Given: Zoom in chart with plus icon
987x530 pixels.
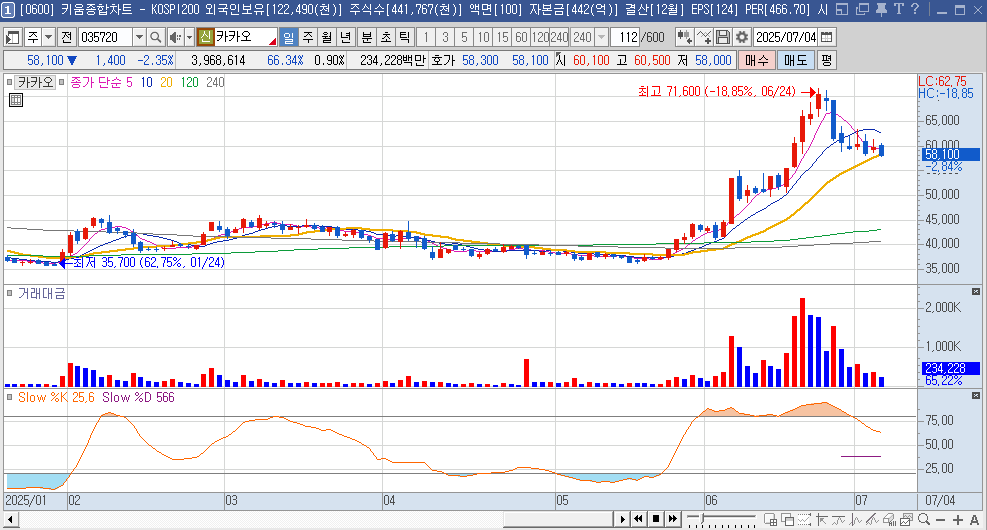Looking at the screenshot, I should point(957,519).
